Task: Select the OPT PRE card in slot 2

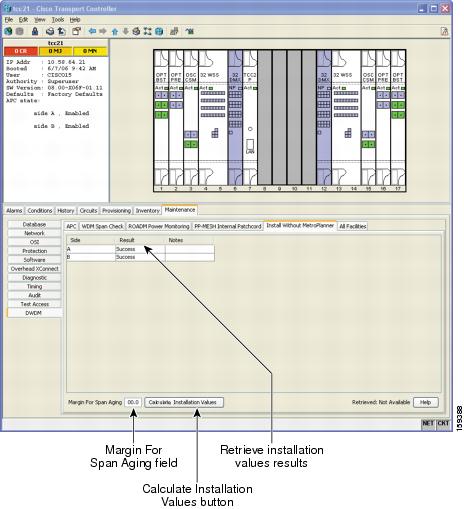Action: point(176,118)
